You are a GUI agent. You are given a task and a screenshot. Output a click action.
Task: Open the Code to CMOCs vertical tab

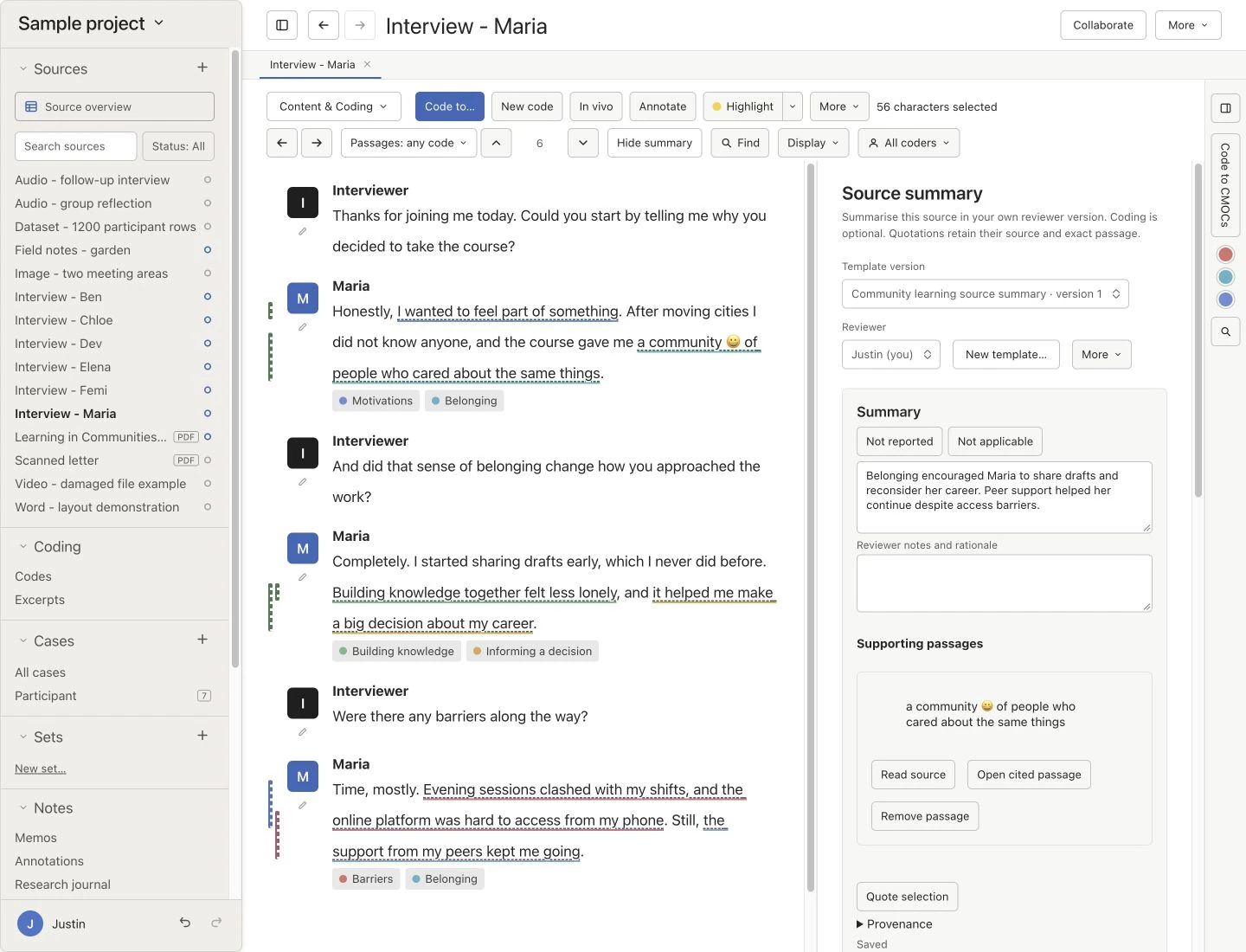(x=1226, y=185)
